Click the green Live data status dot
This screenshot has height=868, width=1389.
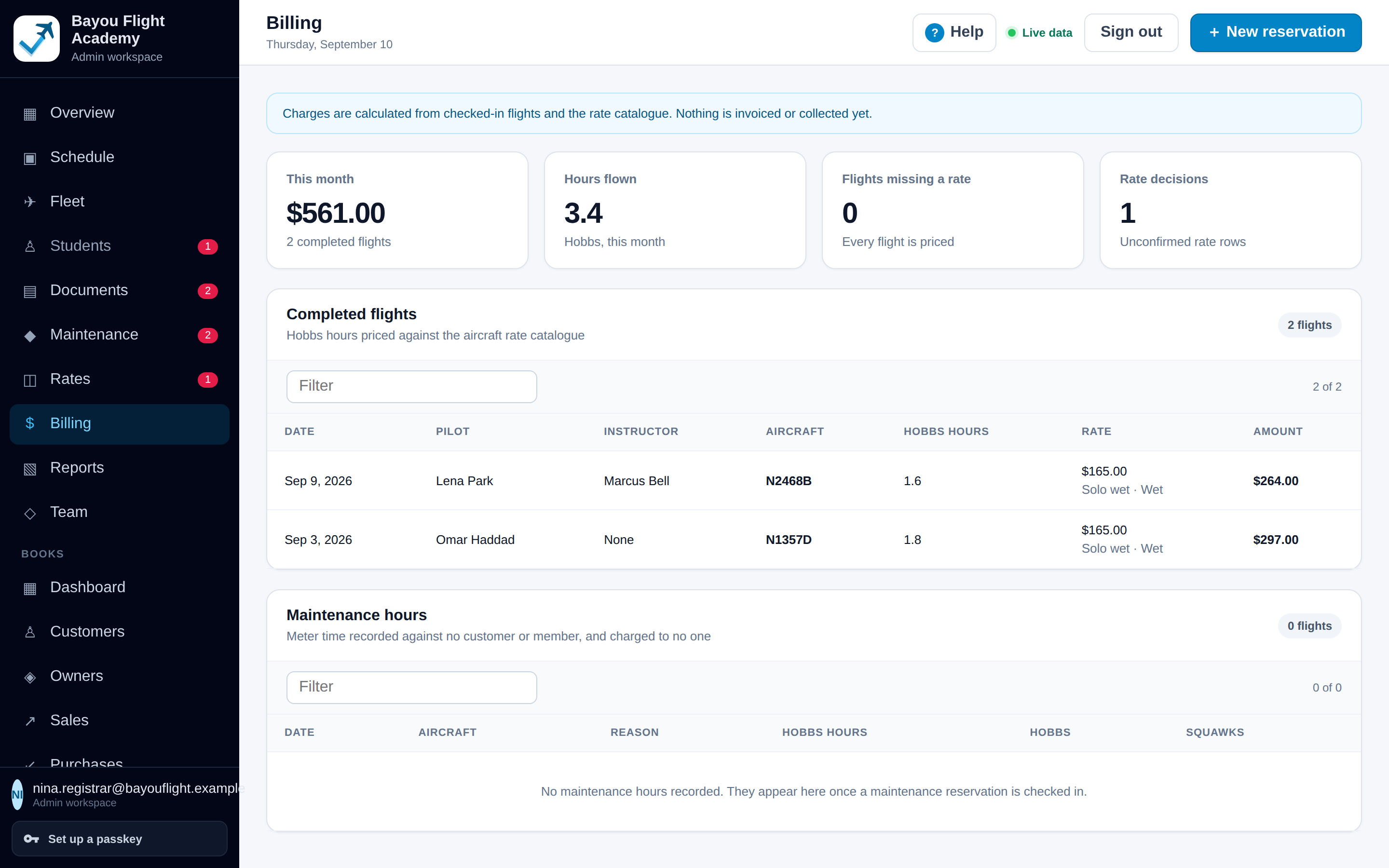coord(1012,33)
